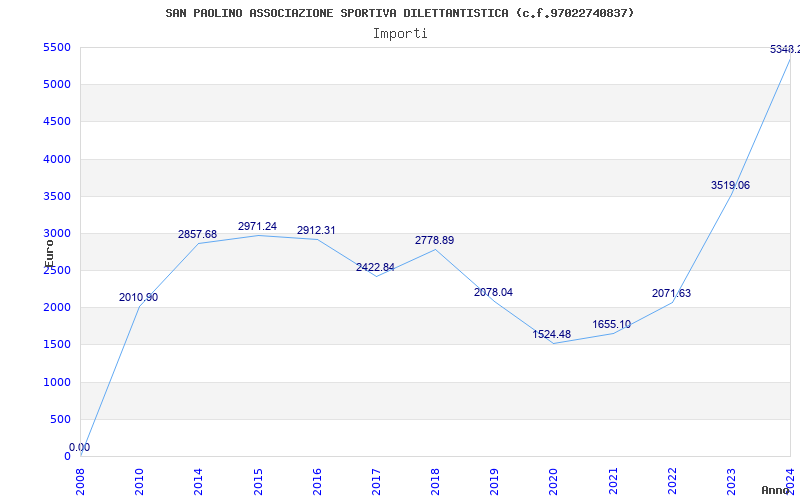Click the 1500 y-axis tick label
Viewport: 800px width, 500px height.
pyautogui.click(x=57, y=344)
